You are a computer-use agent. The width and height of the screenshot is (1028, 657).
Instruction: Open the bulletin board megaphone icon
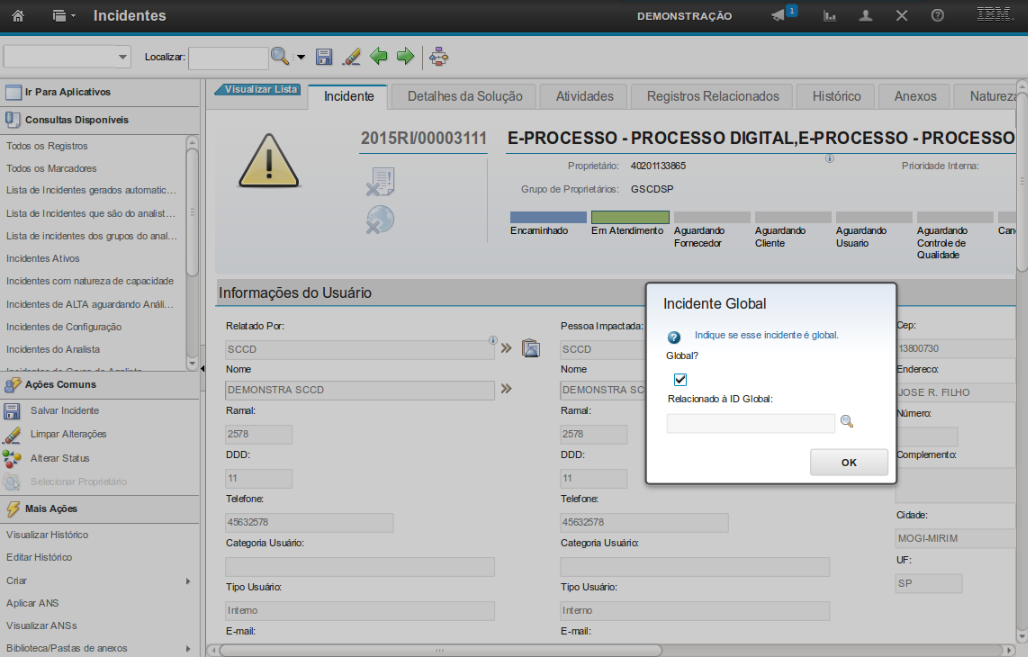pyautogui.click(x=779, y=16)
